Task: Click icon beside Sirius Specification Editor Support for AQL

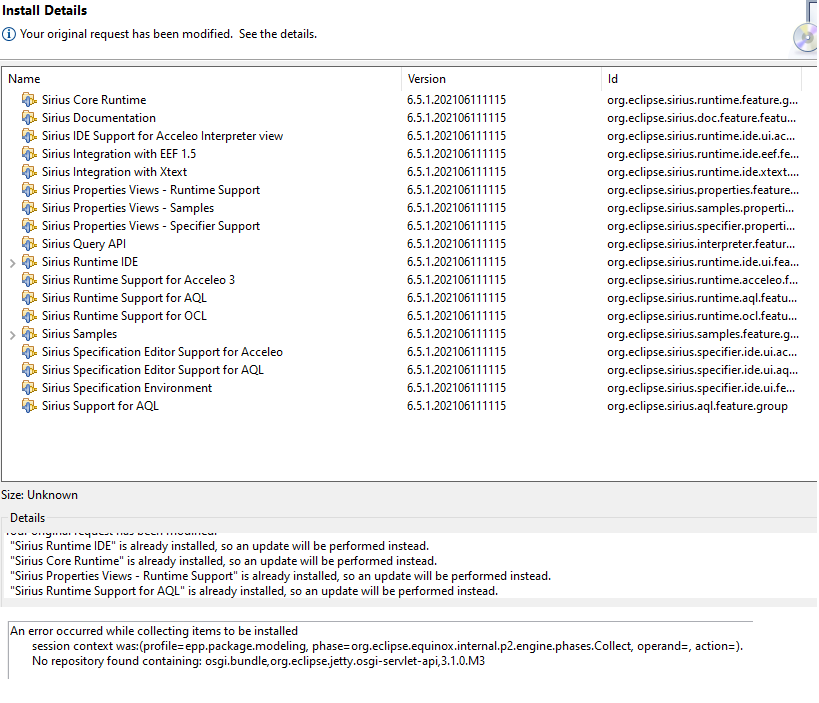Action: coord(29,370)
